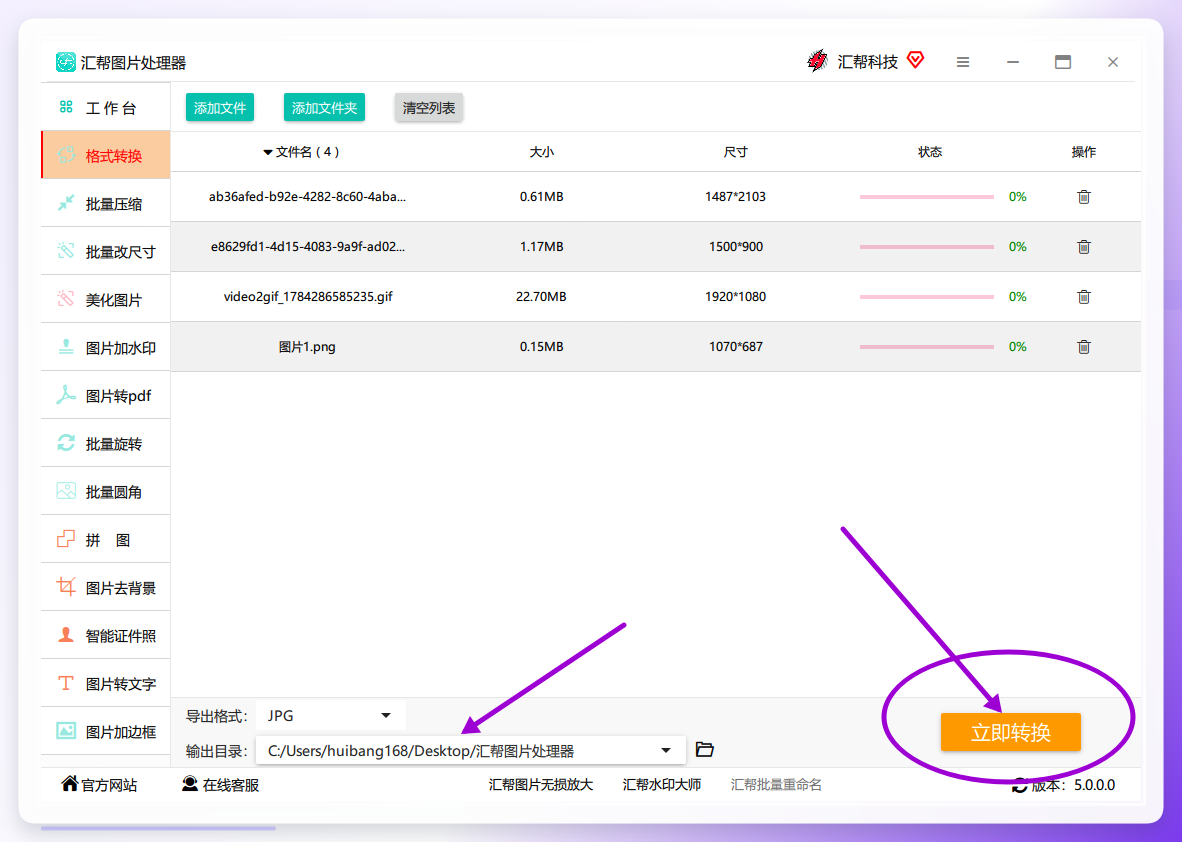Sort by 文件名 column header arrow
This screenshot has height=842, width=1182.
coord(268,152)
